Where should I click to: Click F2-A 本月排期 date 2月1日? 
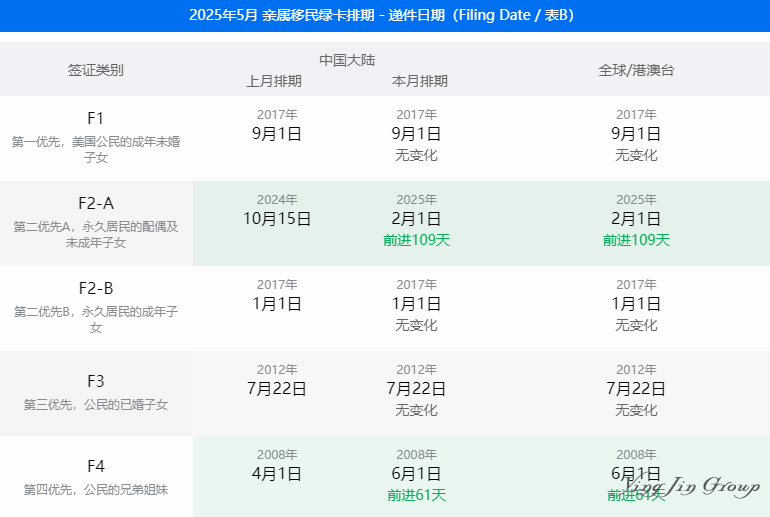[416, 218]
